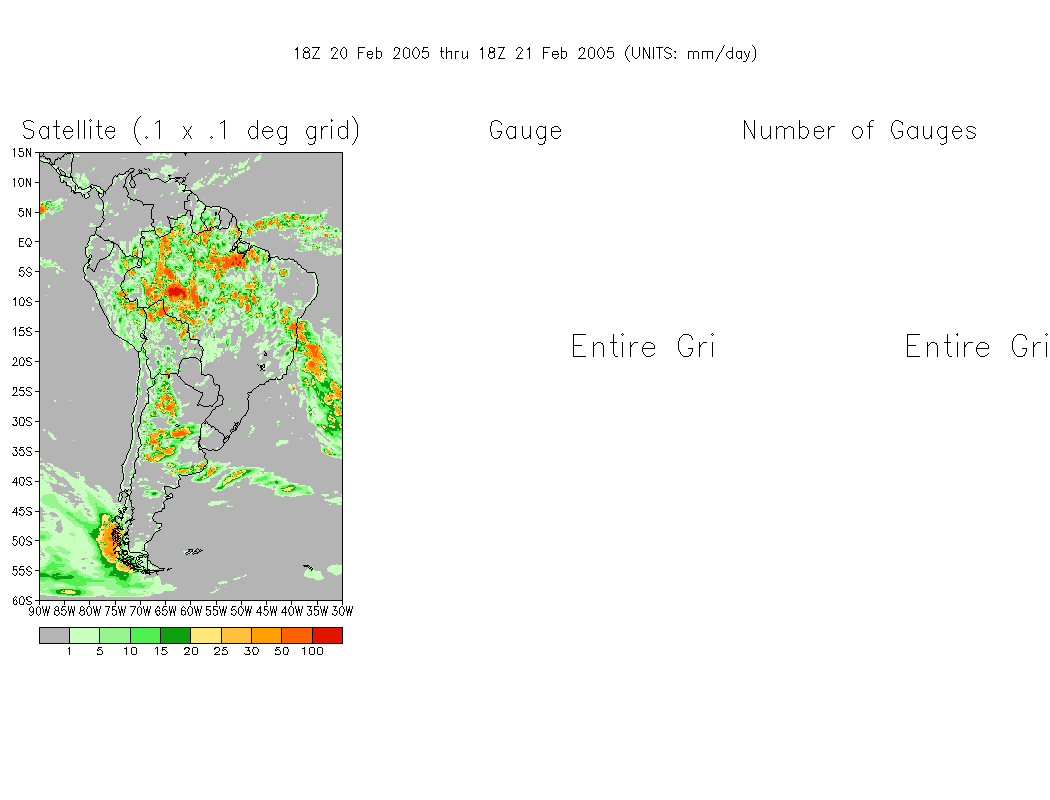Click the South America satellite precipitation map
This screenshot has height=800, width=1050.
191,376
